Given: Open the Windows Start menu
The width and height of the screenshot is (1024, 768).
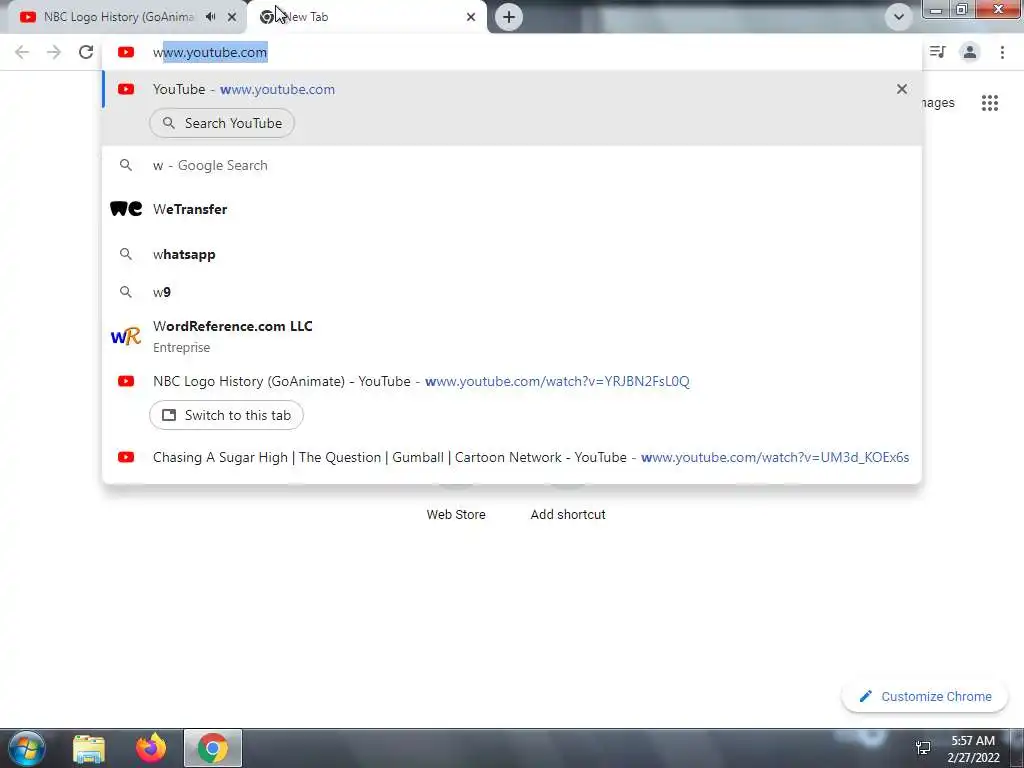Looking at the screenshot, I should pyautogui.click(x=27, y=748).
